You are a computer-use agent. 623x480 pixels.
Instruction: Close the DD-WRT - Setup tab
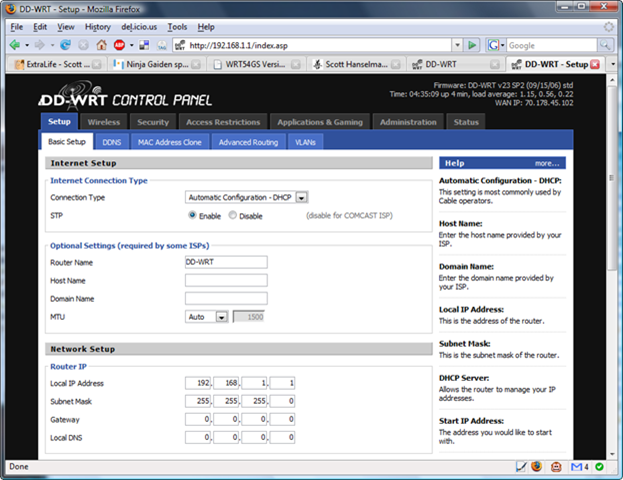point(595,64)
